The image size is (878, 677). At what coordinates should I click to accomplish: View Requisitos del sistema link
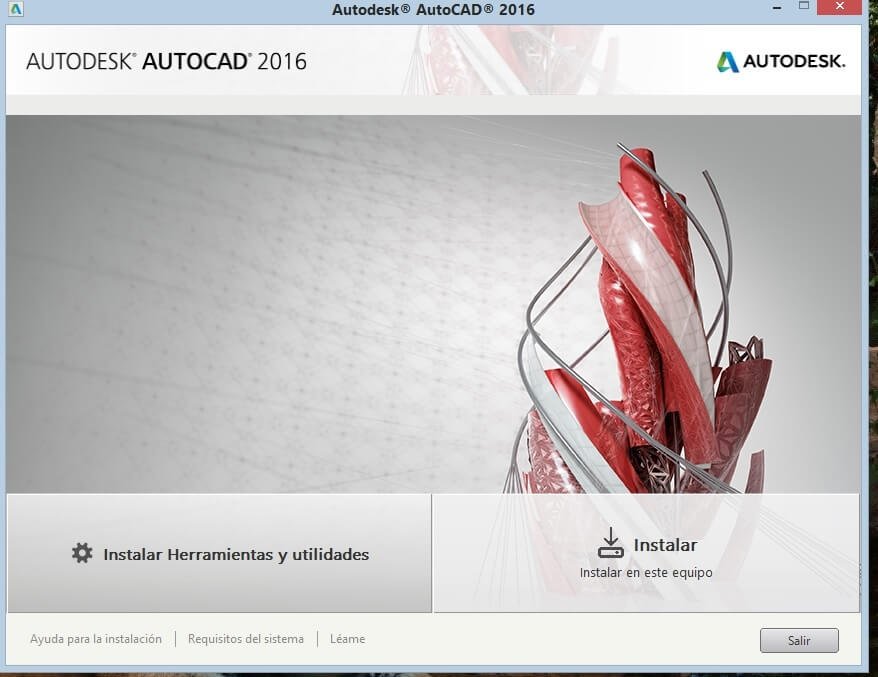tap(246, 639)
